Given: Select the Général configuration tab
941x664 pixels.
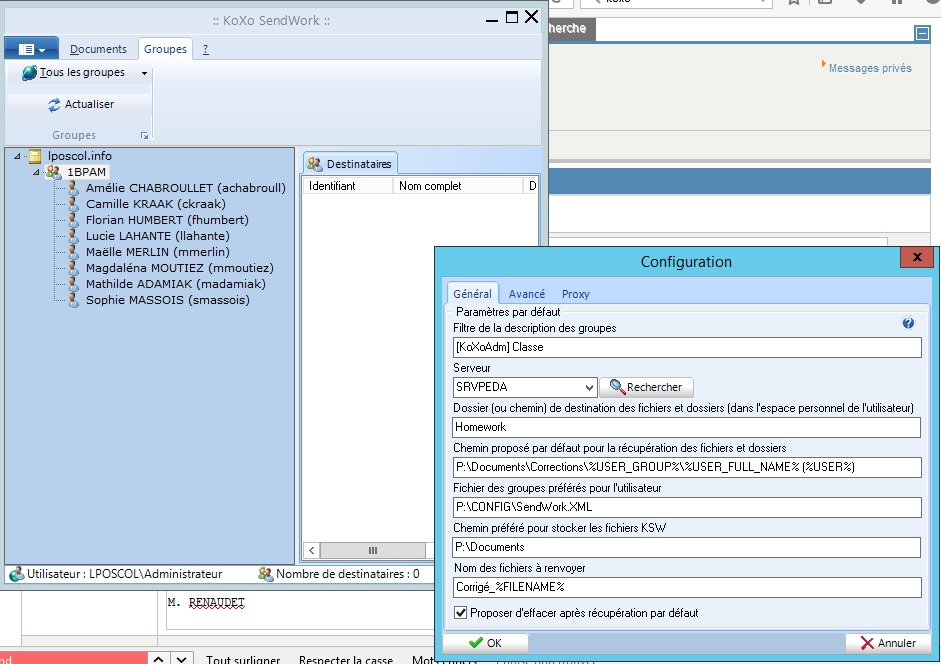Looking at the screenshot, I should pyautogui.click(x=472, y=294).
